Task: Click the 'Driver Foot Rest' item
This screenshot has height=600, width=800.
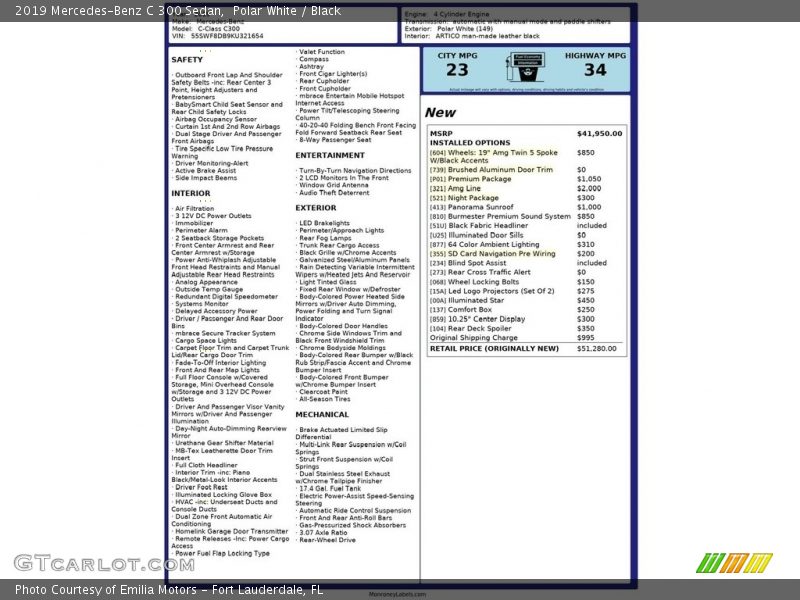Action: point(201,487)
